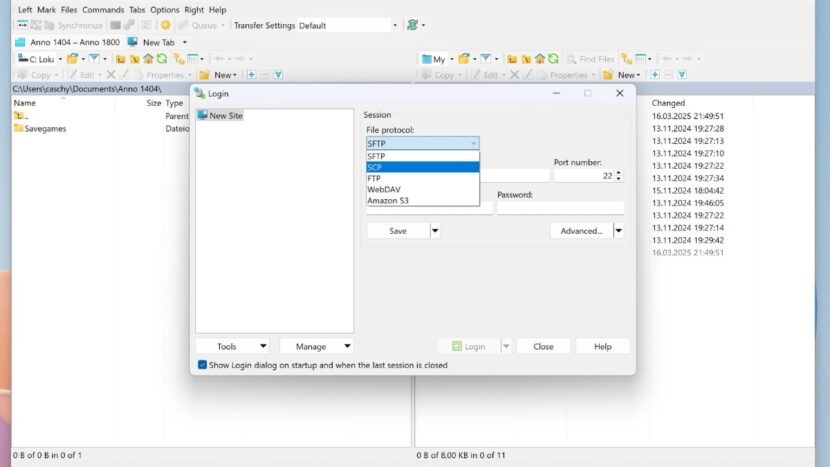The height and width of the screenshot is (467, 830).
Task: Open the Save button dropdown arrow
Action: 435,231
